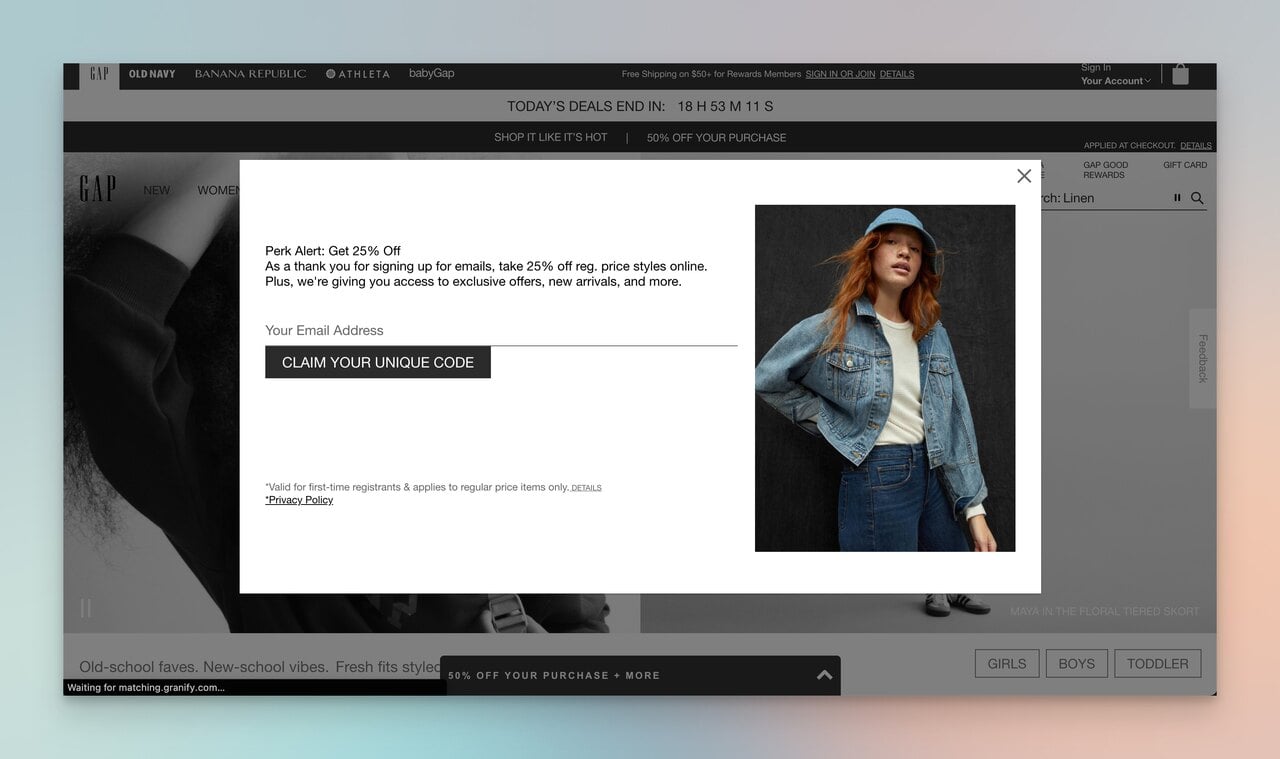The height and width of the screenshot is (759, 1280).
Task: Click the Your Email Address field
Action: pyautogui.click(x=501, y=330)
